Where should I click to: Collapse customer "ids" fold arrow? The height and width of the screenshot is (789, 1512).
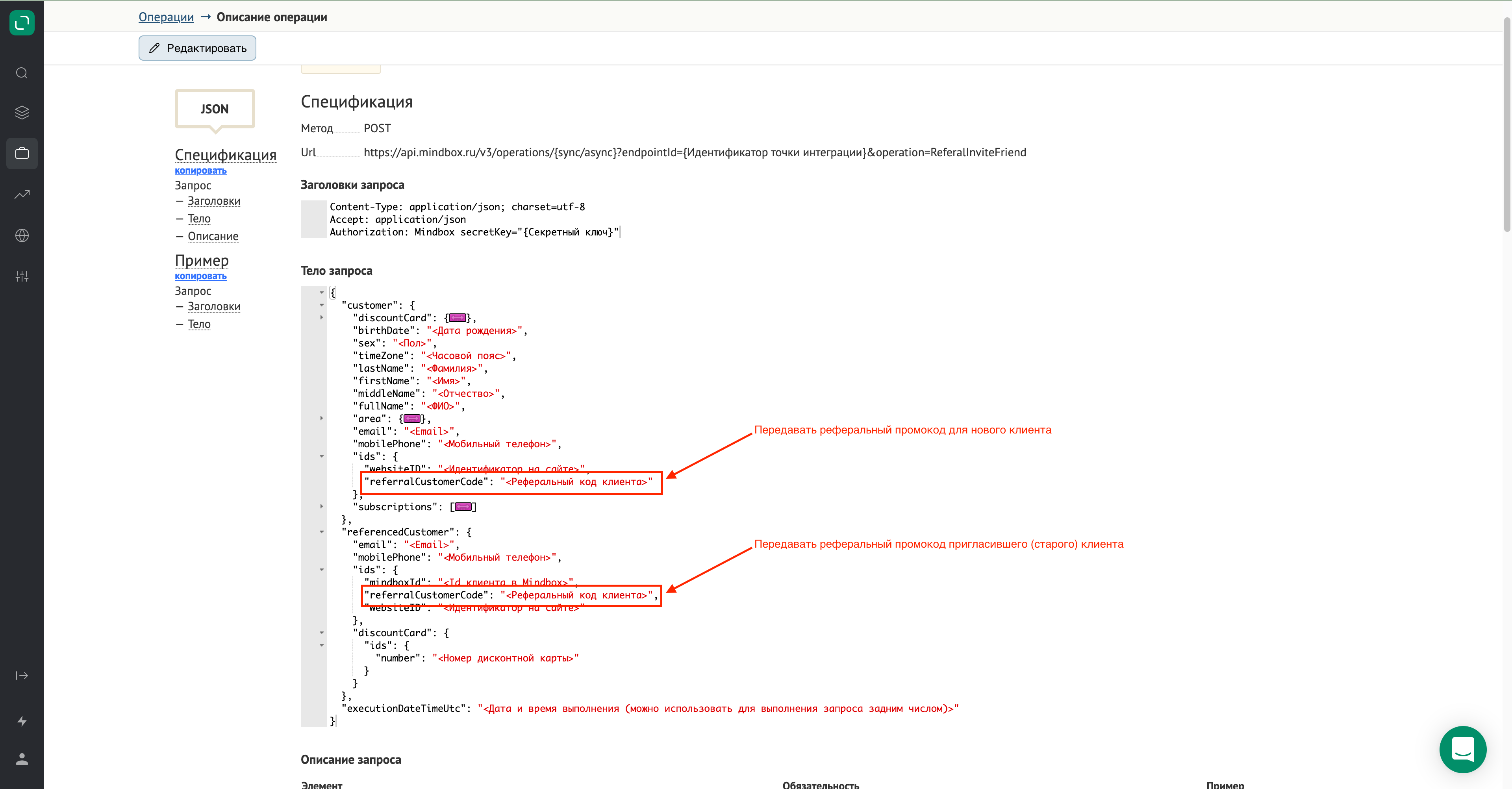(x=322, y=456)
